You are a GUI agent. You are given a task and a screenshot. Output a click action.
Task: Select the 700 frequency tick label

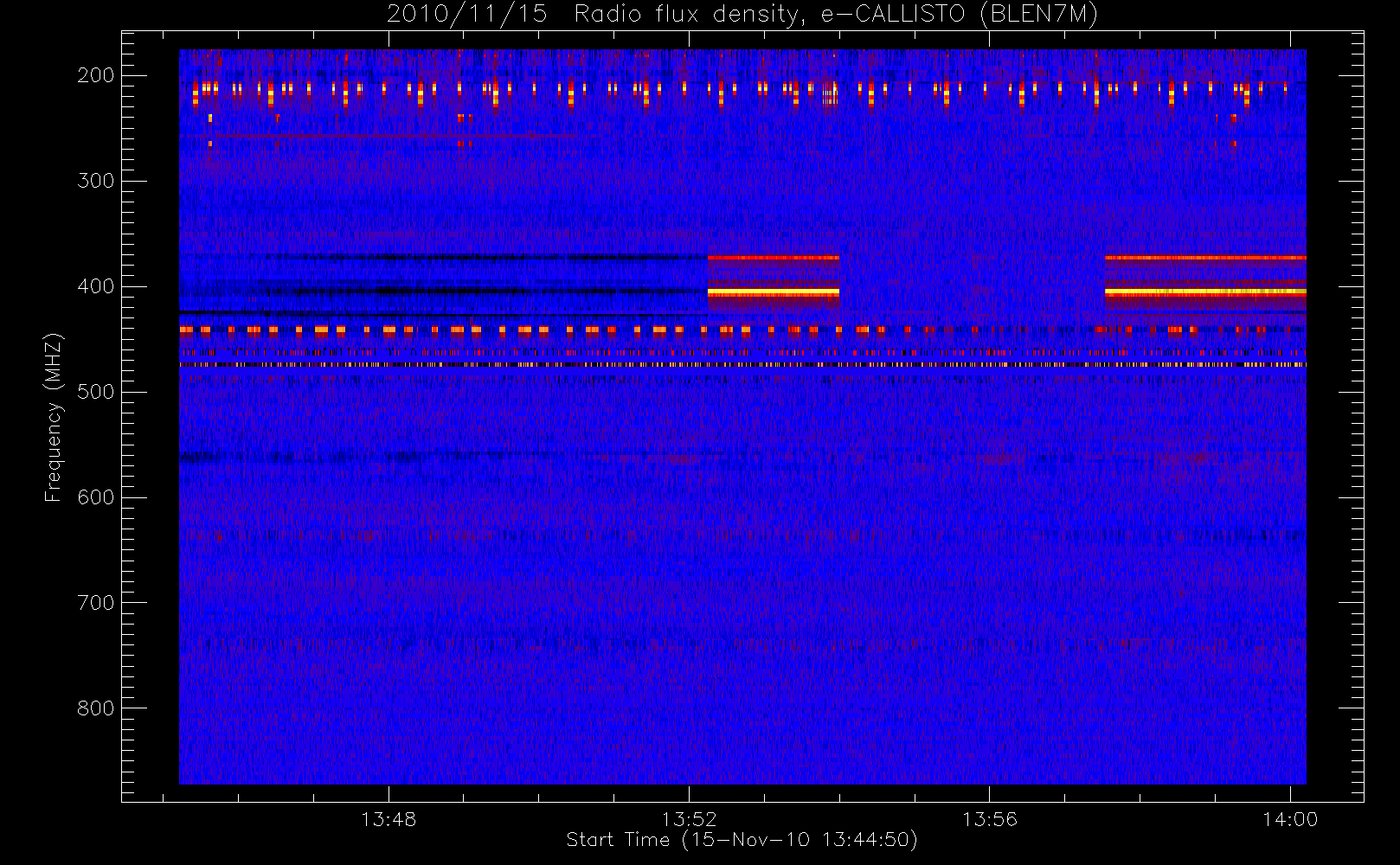(x=96, y=603)
